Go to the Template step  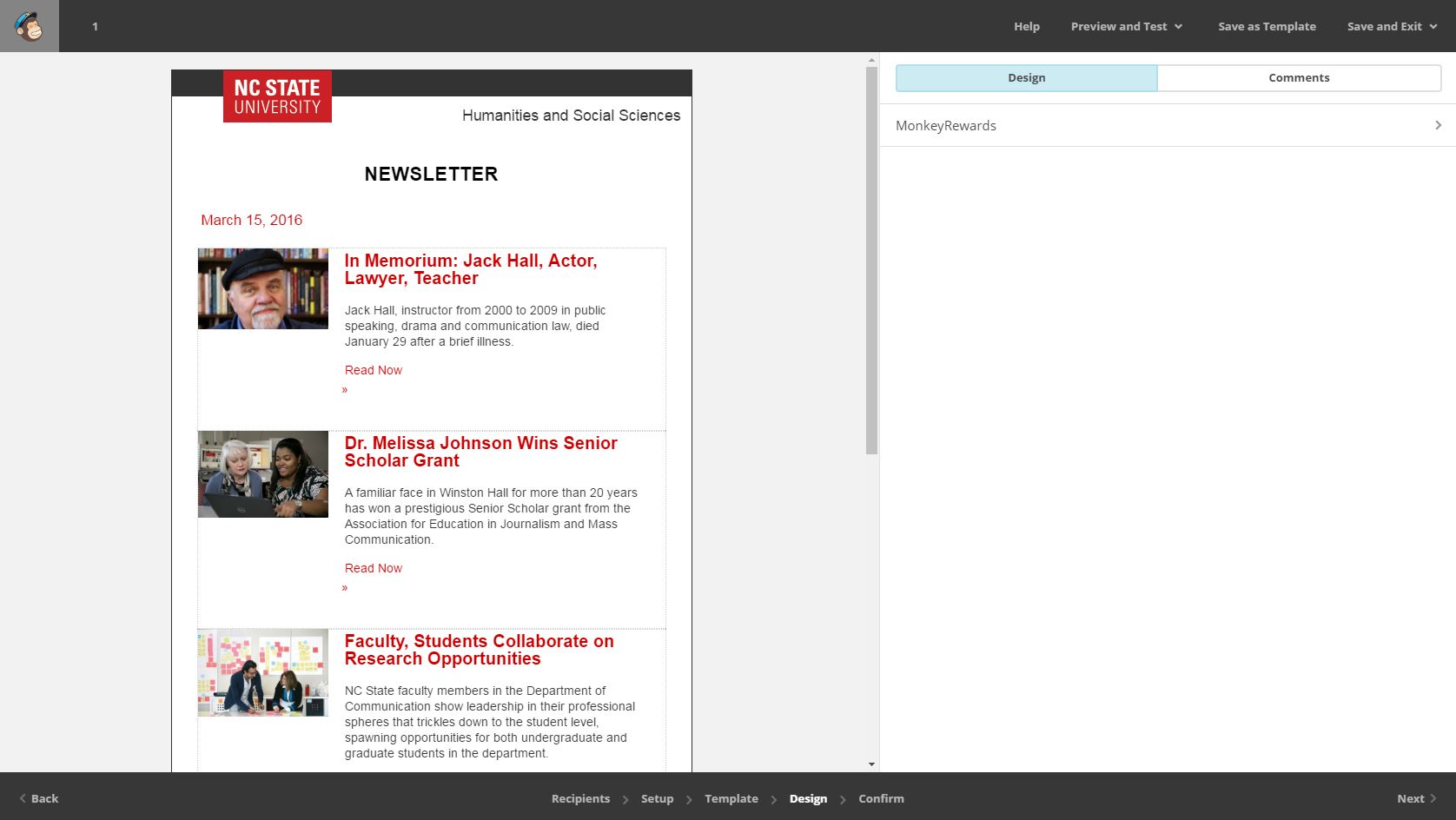(x=731, y=798)
